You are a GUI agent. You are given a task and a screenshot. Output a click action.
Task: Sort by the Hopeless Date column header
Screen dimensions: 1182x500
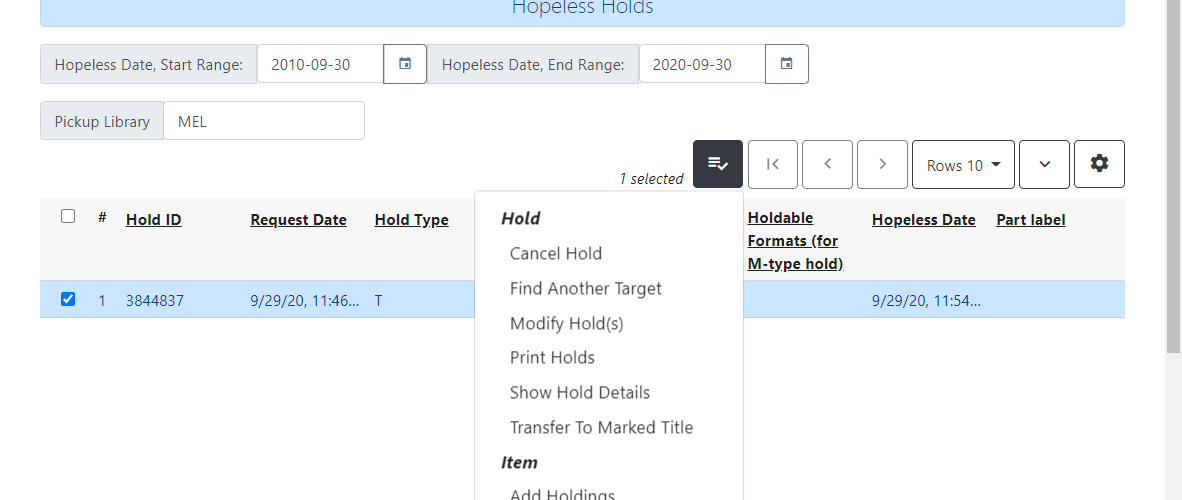click(923, 219)
